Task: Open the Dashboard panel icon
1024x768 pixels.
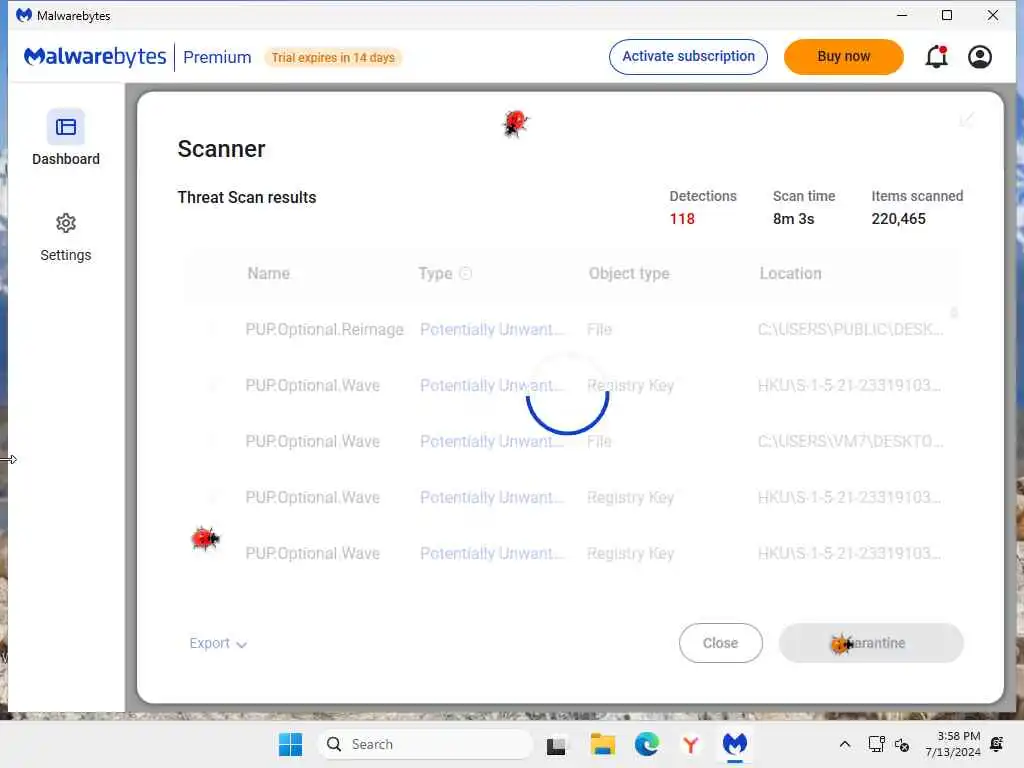Action: point(65,127)
